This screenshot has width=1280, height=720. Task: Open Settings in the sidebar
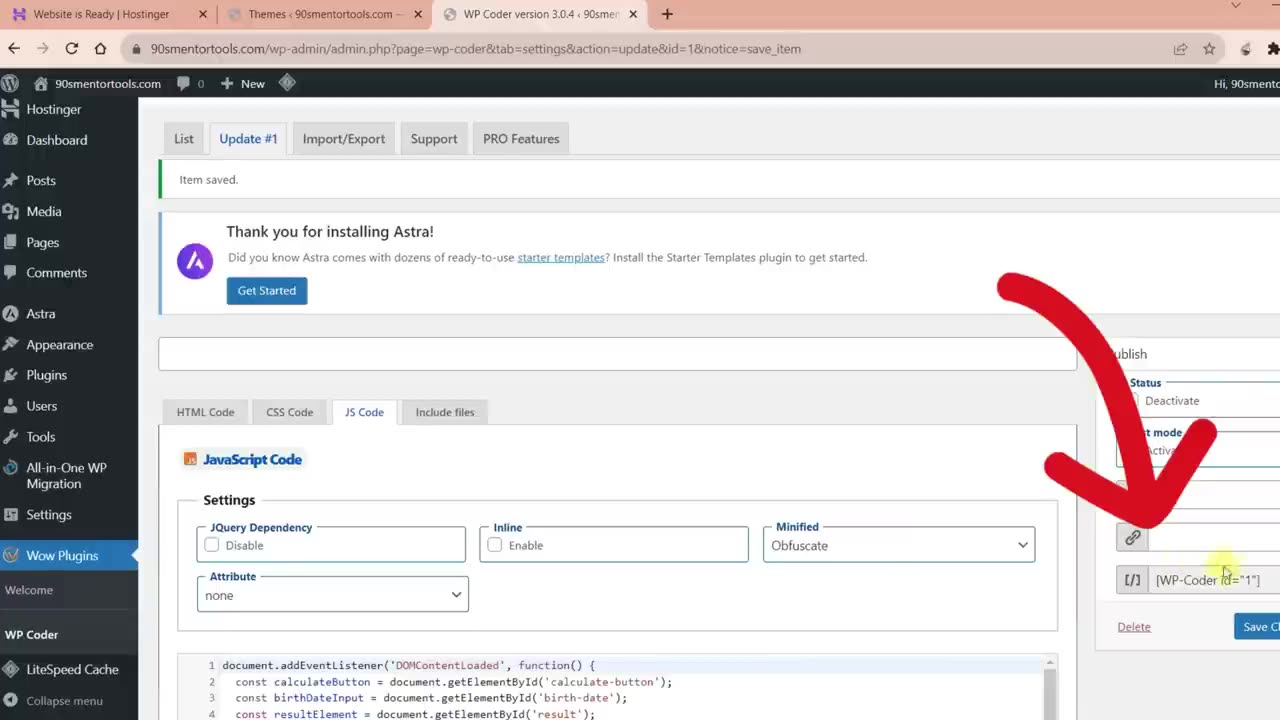(x=48, y=515)
